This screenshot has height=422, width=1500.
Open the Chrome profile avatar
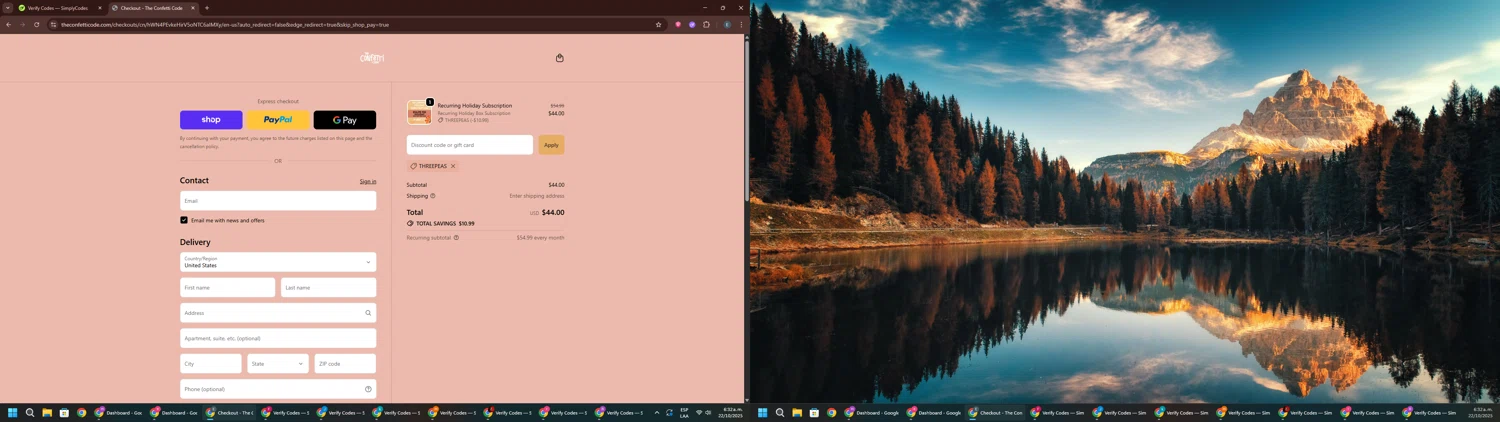[727, 24]
